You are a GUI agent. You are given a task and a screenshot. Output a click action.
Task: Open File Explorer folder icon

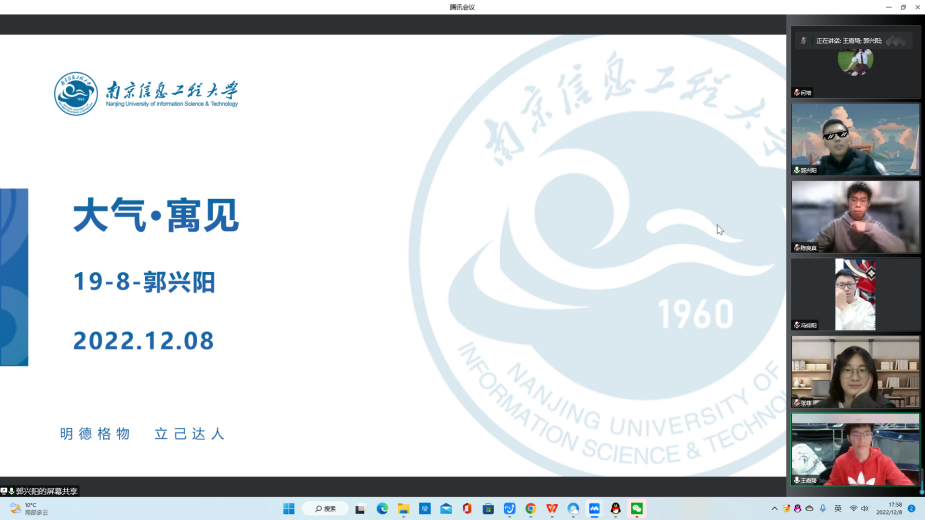click(x=404, y=509)
